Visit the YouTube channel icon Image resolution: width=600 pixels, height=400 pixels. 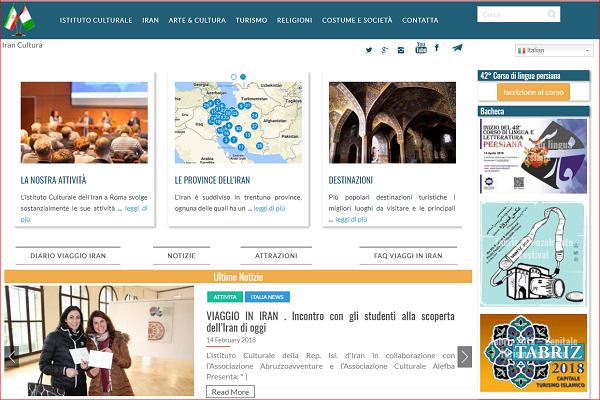(x=421, y=47)
